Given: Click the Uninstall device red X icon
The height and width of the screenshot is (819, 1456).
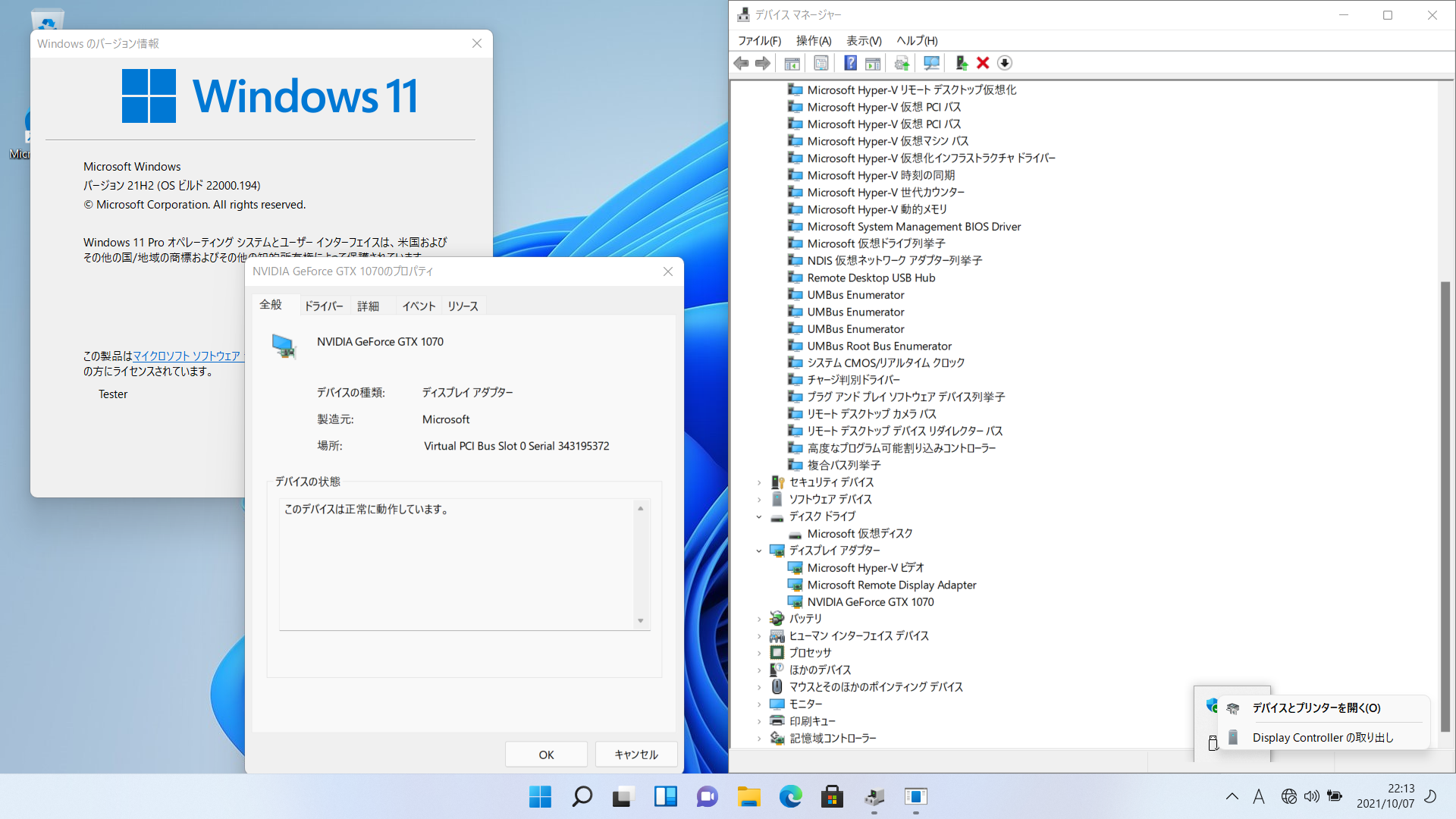Looking at the screenshot, I should 983,63.
